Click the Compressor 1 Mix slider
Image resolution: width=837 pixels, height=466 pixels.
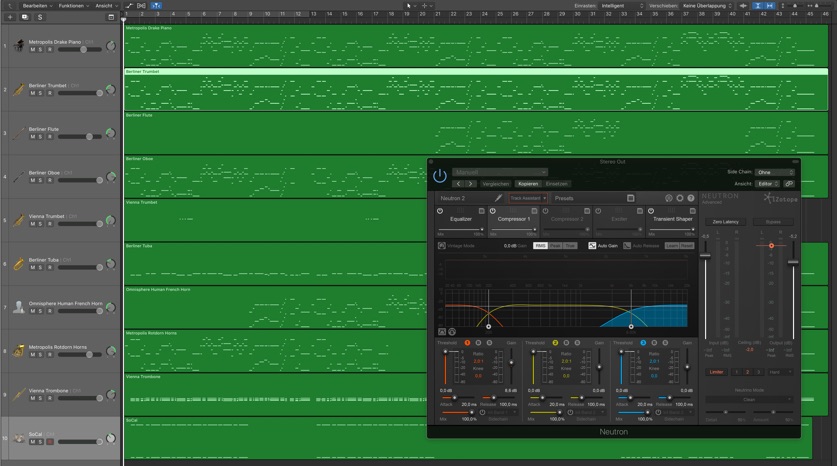pyautogui.click(x=514, y=230)
